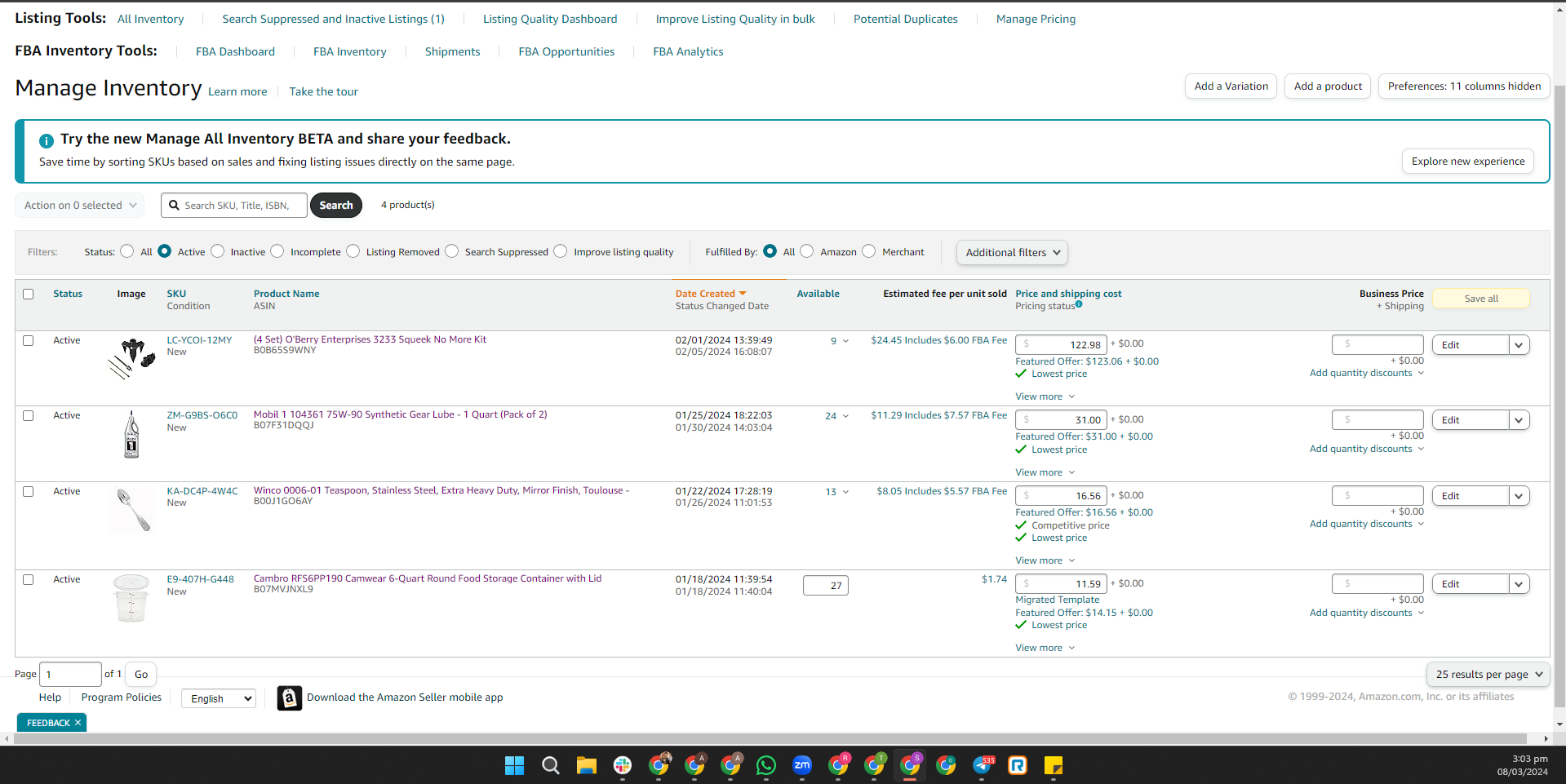Go to Shipments

click(453, 51)
